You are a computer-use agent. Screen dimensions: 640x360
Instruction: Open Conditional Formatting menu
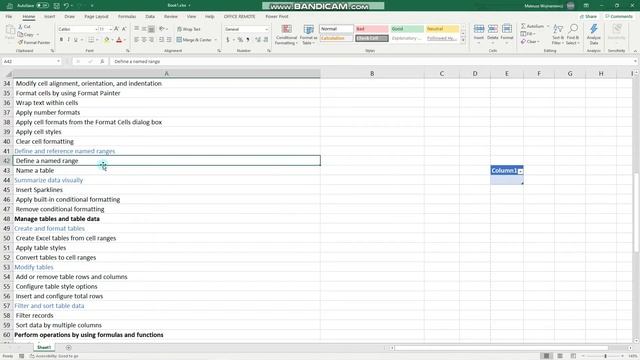[x=287, y=34]
